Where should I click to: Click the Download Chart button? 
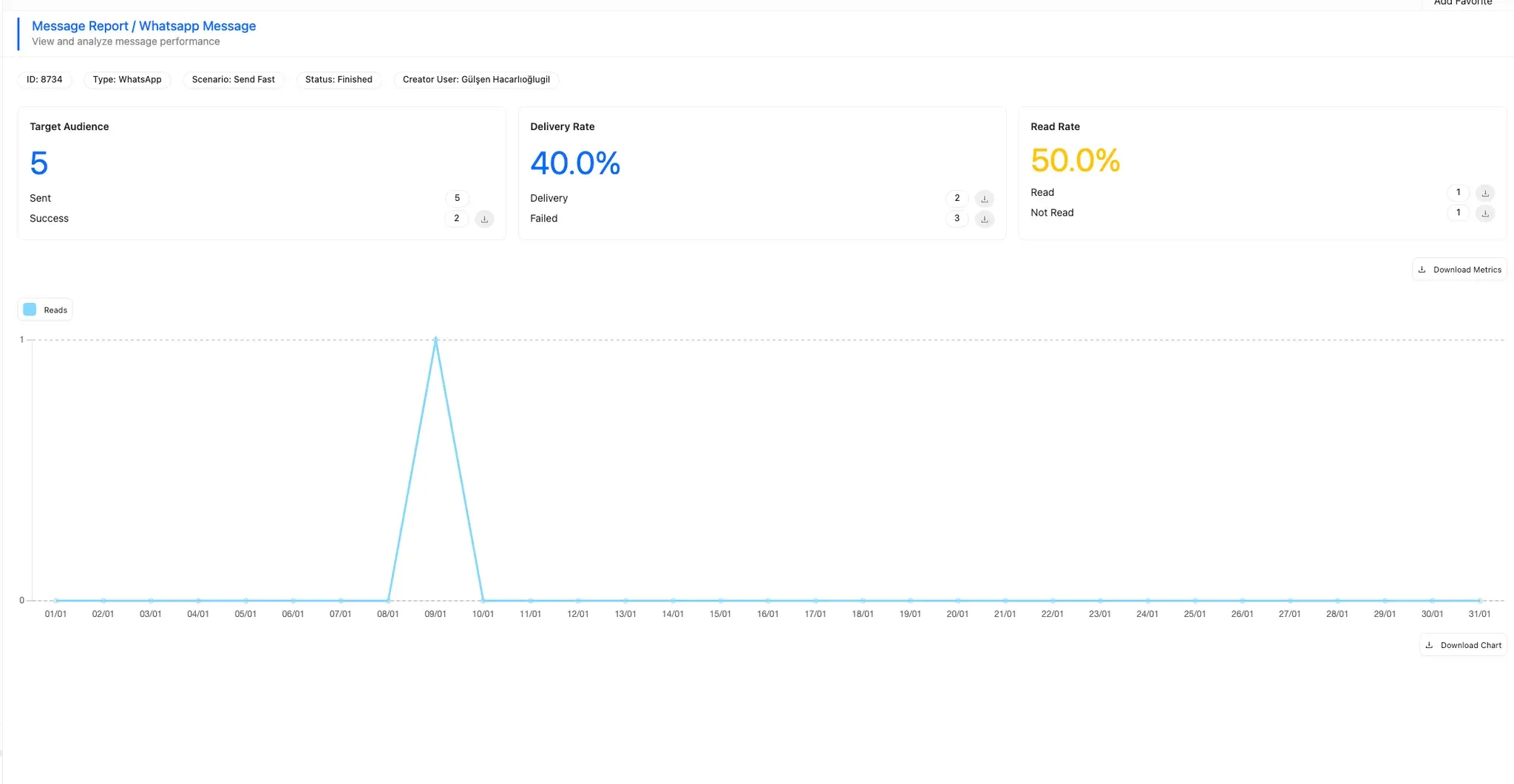pos(1463,645)
